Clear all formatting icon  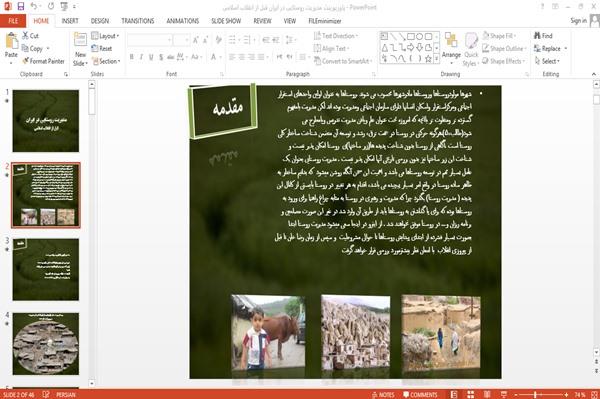click(x=219, y=40)
